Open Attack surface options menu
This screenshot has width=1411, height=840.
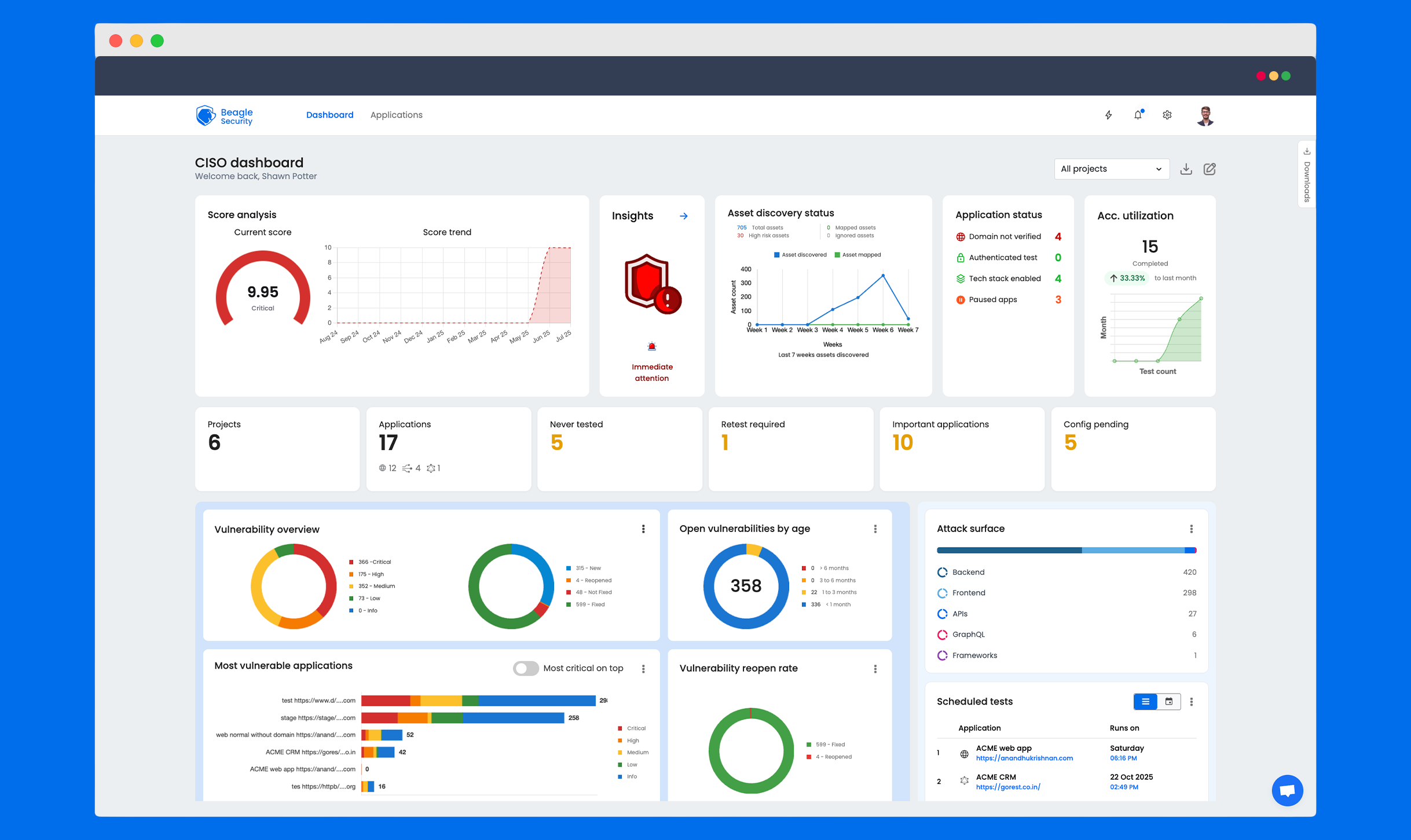point(1192,529)
